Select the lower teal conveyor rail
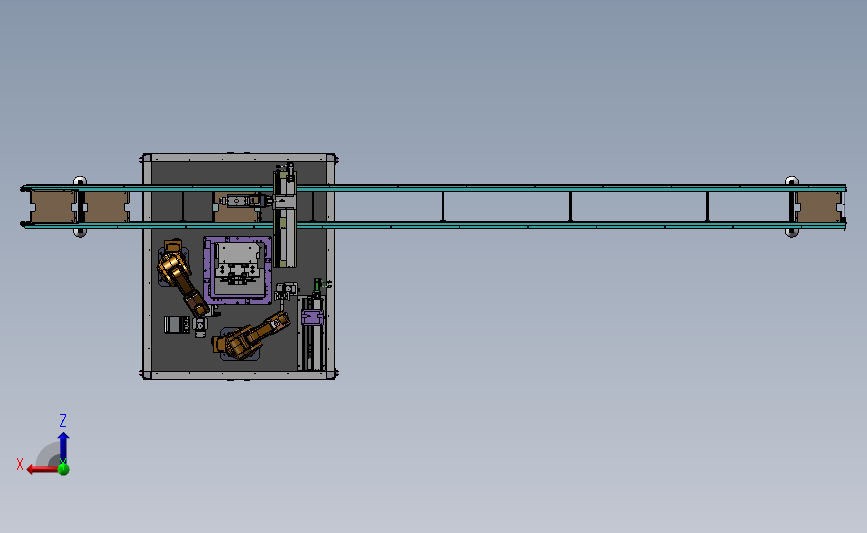Viewport: 867px width, 533px height. tap(434, 225)
